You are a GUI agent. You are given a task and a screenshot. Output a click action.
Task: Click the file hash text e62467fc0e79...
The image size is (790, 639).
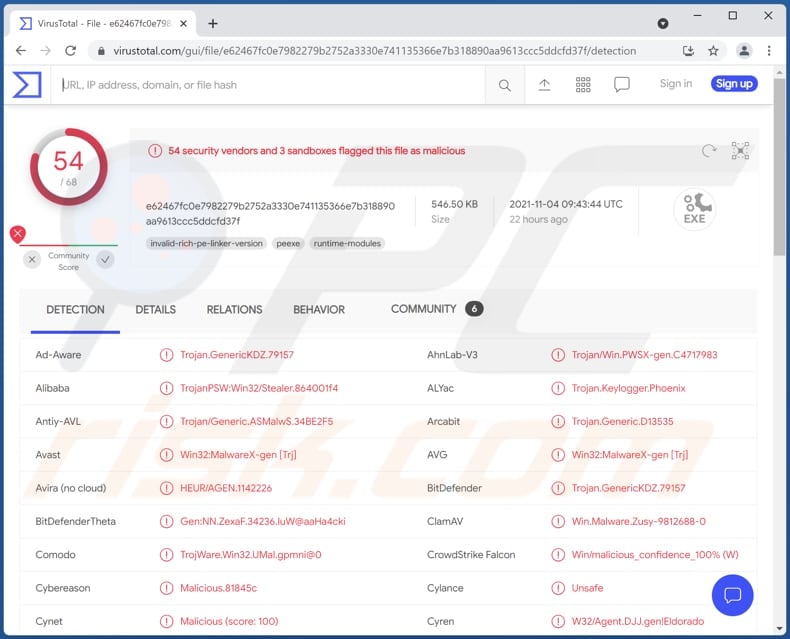270,213
